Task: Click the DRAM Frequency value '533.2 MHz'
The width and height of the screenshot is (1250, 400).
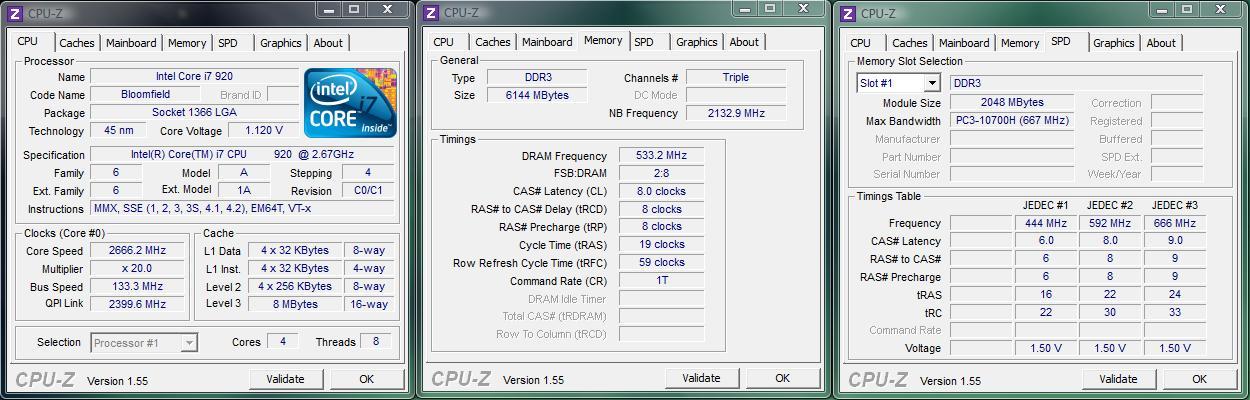Action: (x=661, y=156)
